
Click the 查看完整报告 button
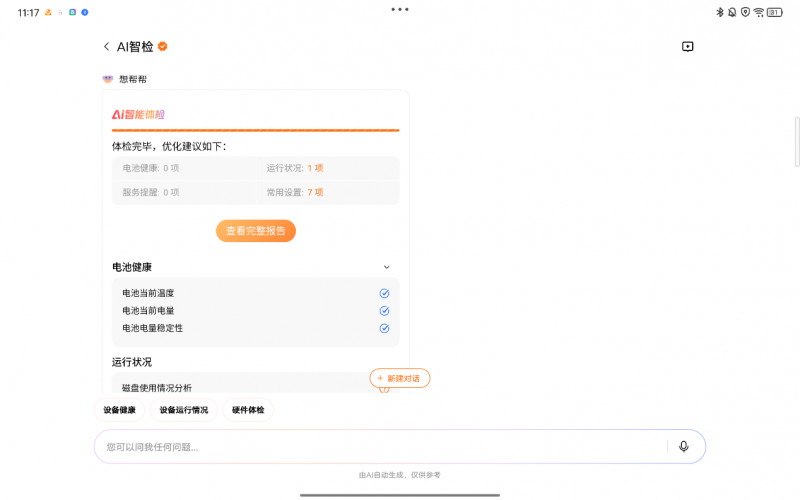256,231
